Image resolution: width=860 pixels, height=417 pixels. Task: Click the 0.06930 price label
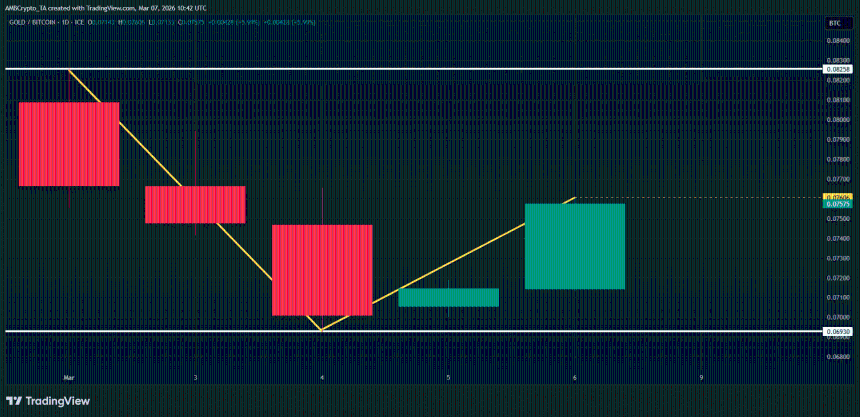coord(837,331)
